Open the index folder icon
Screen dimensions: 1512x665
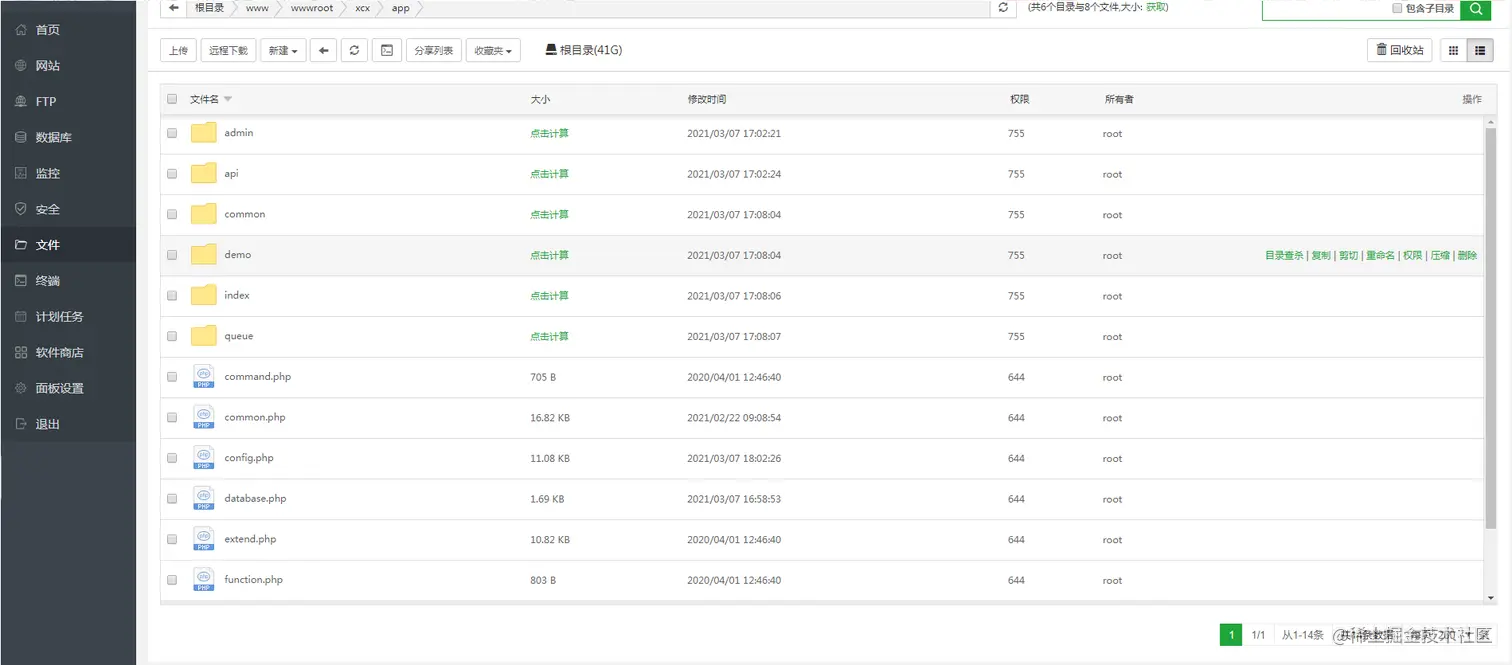(204, 295)
